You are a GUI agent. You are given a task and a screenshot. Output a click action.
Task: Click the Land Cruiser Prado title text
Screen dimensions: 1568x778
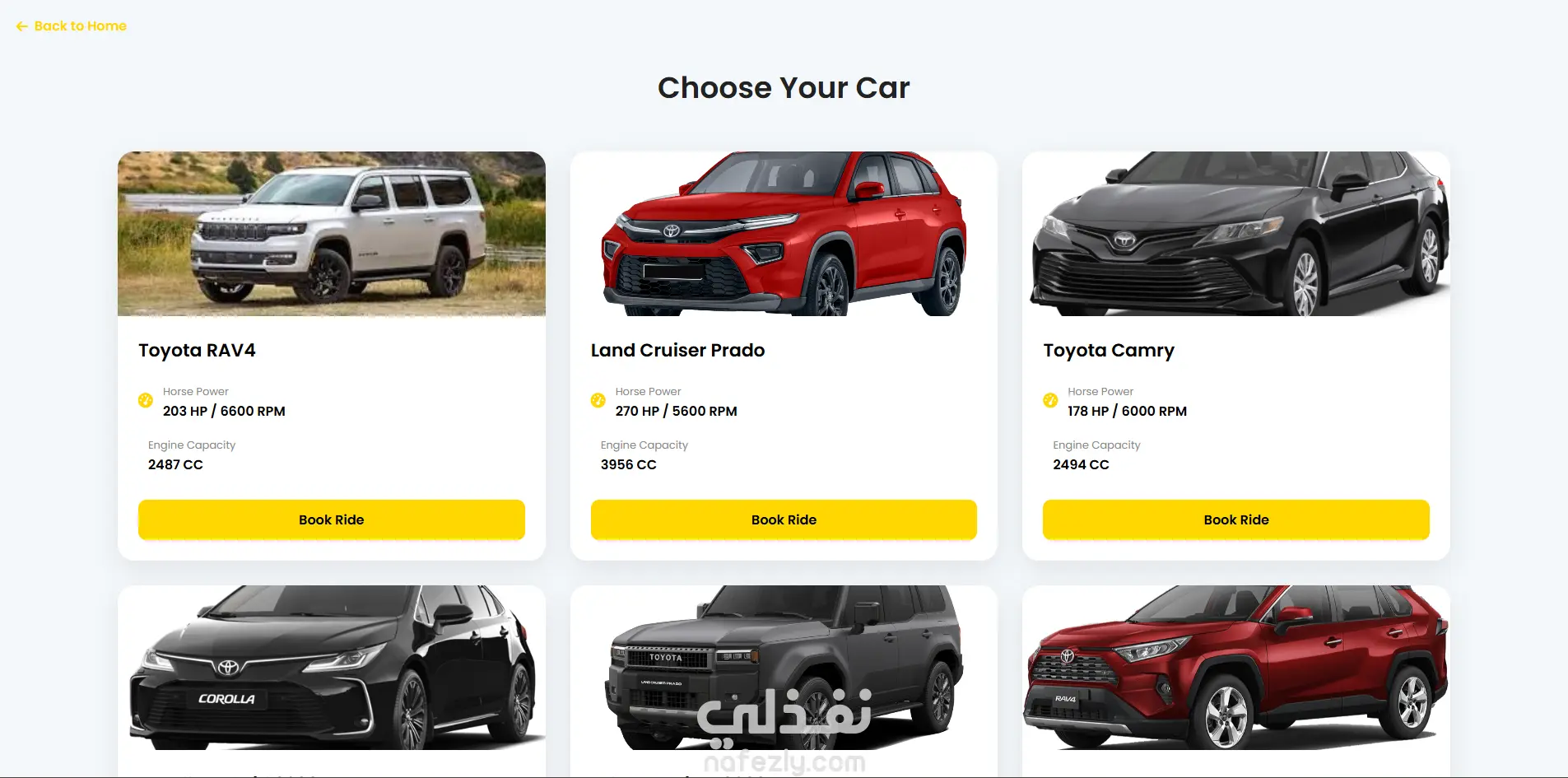point(677,351)
